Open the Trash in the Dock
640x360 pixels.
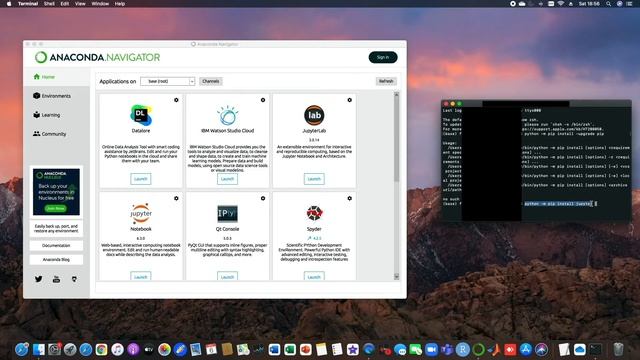(x=618, y=349)
